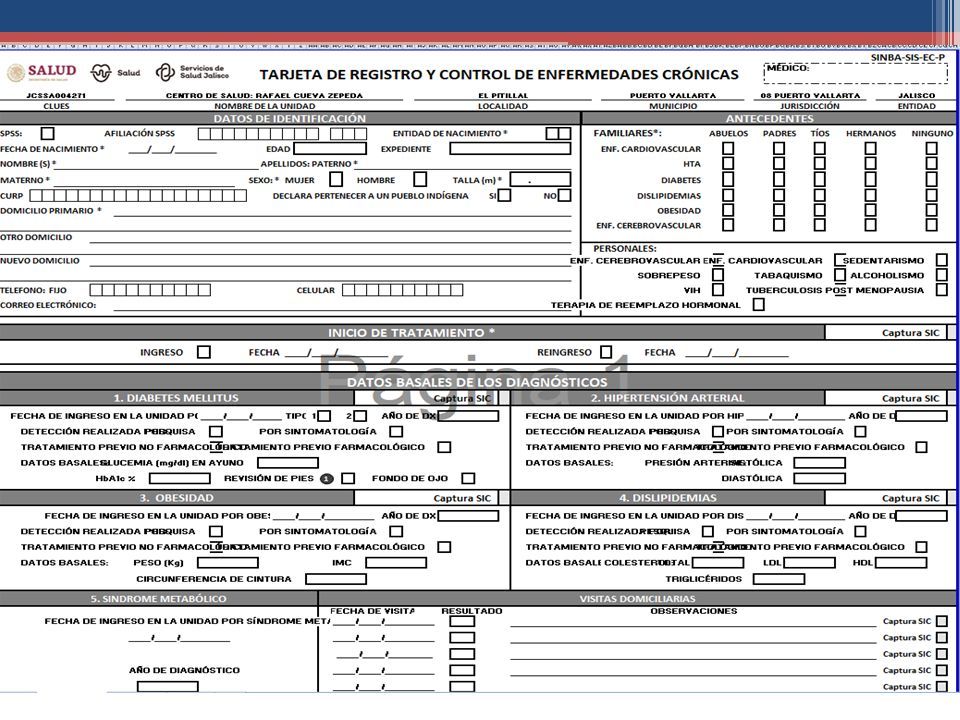Image resolution: width=960 pixels, height=720 pixels.
Task: Click the Salud heart logo
Action: pyautogui.click(x=115, y=73)
